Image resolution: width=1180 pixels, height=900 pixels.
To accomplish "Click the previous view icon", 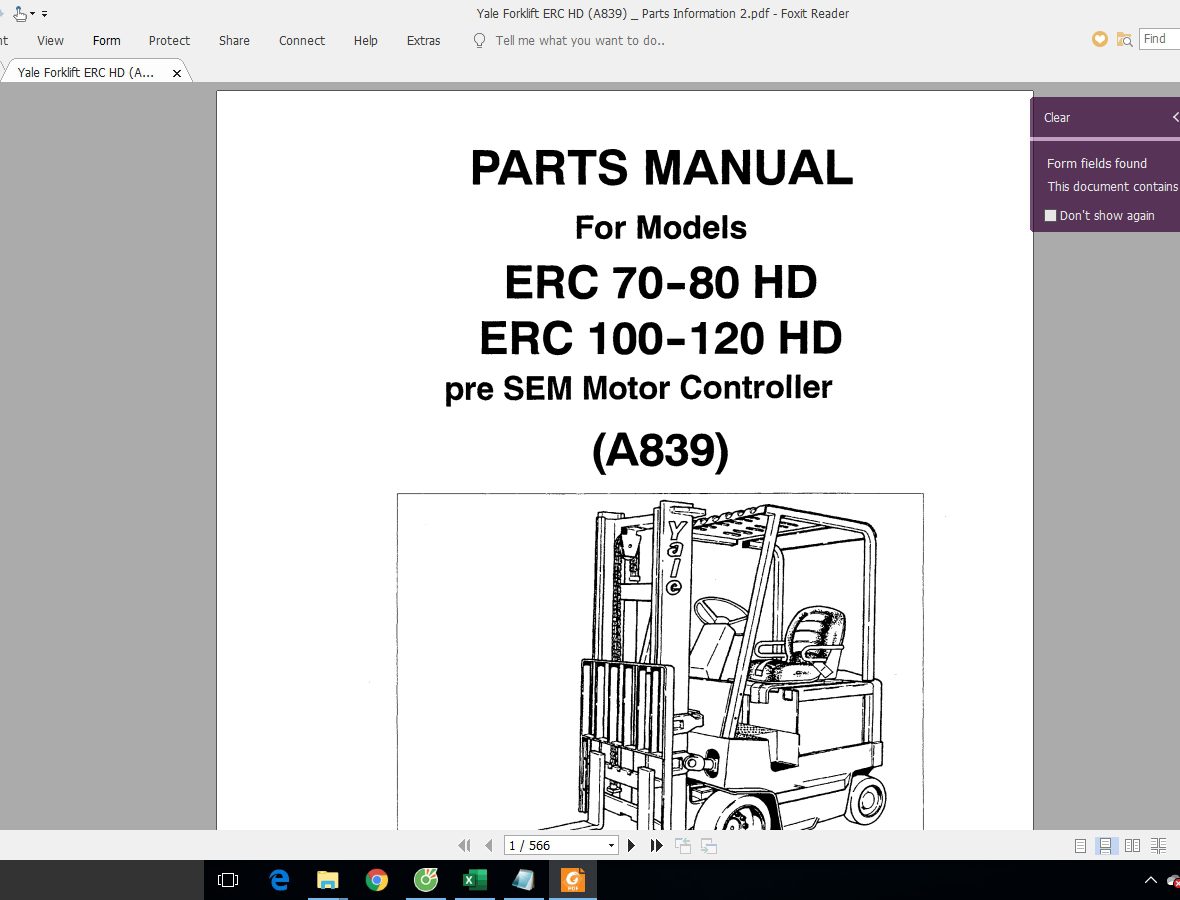I will click(x=683, y=845).
